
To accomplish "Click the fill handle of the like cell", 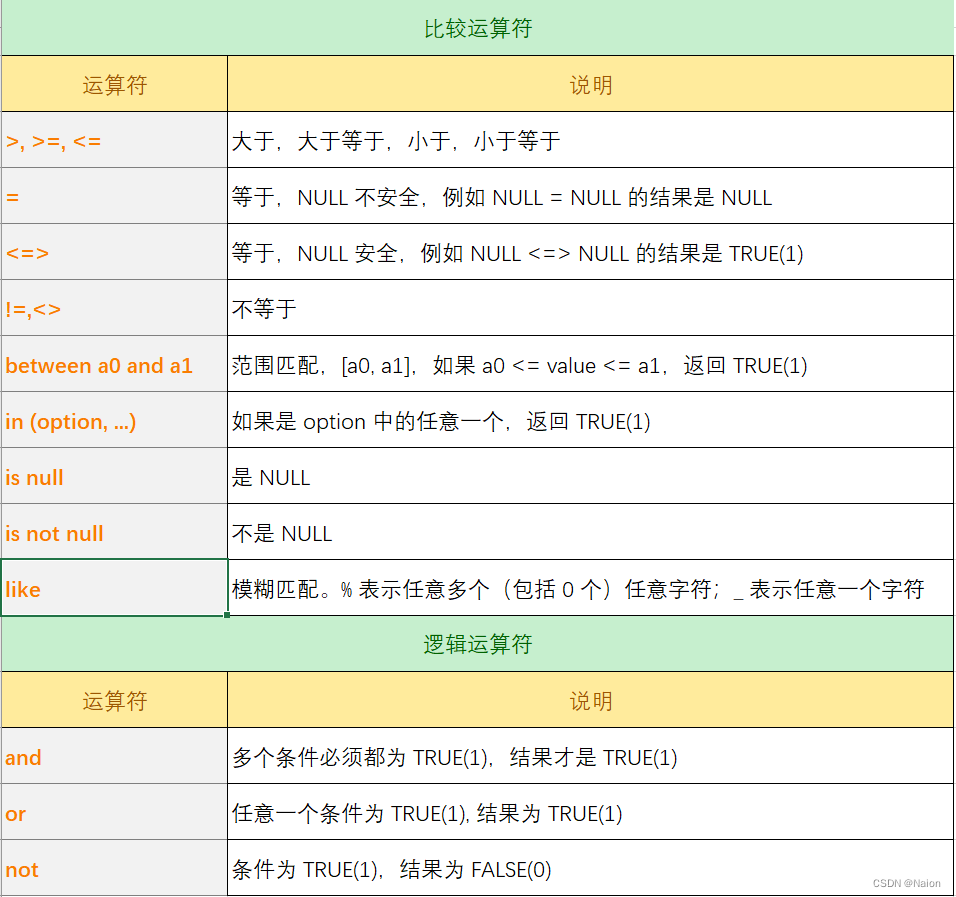I will 227,615.
